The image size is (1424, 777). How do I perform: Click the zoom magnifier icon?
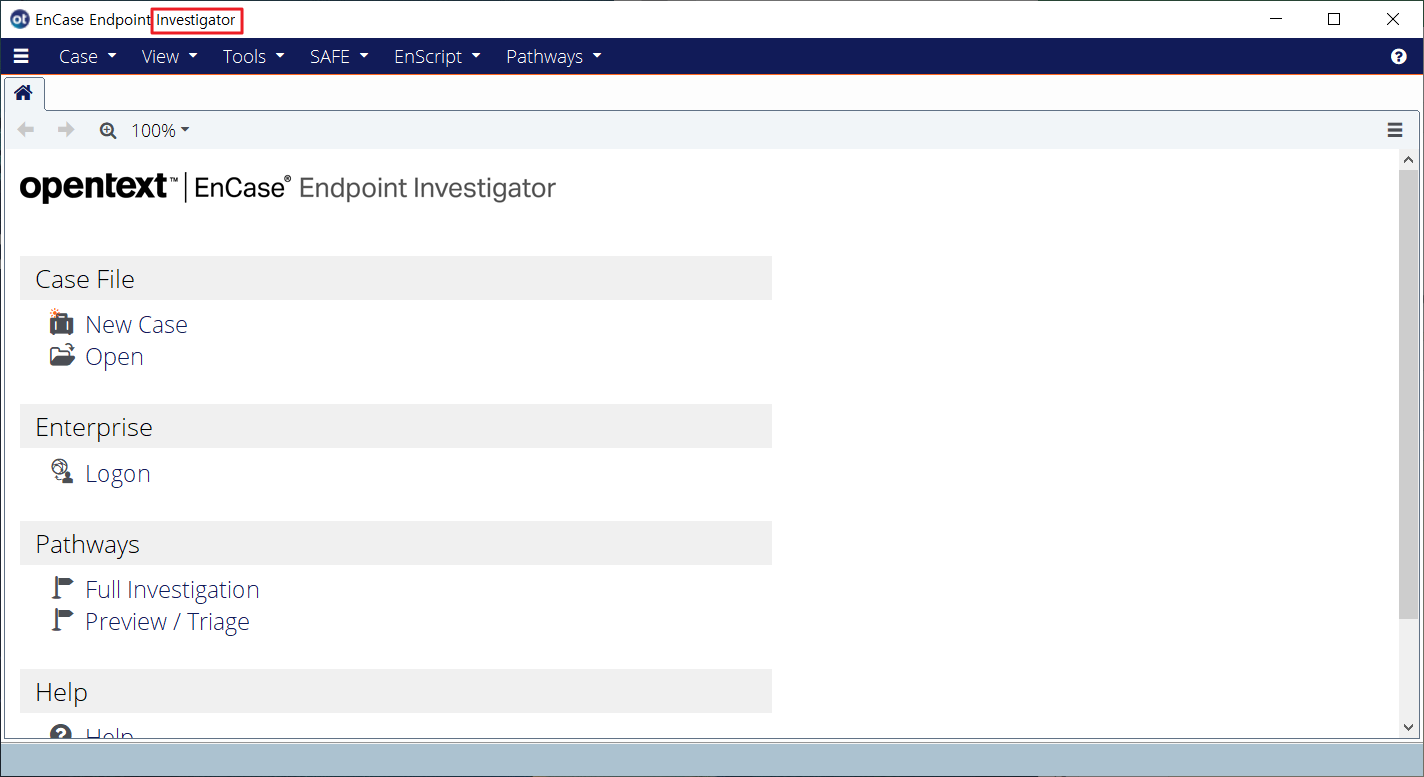[108, 130]
